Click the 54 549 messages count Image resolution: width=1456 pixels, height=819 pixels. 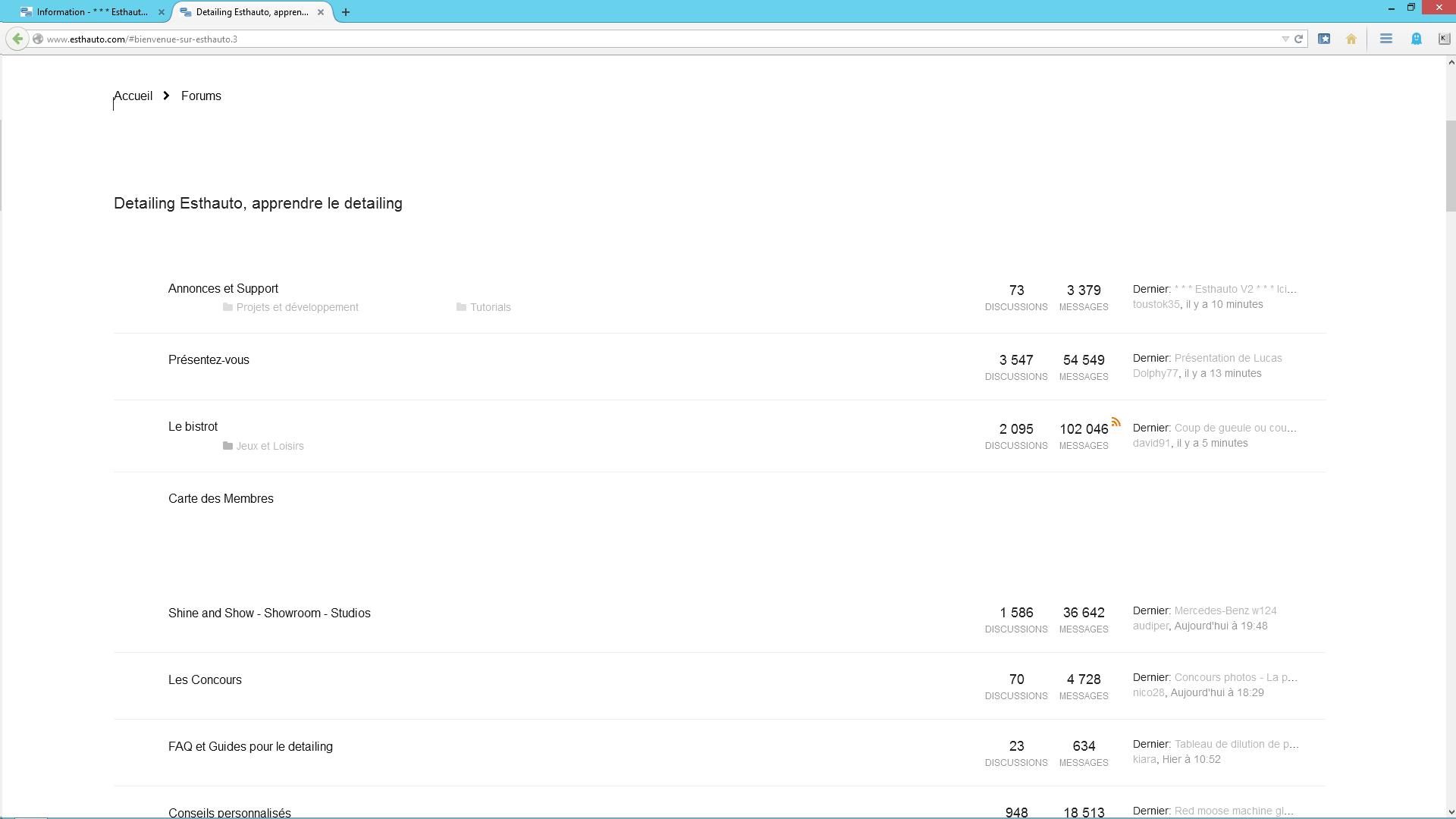[1084, 360]
